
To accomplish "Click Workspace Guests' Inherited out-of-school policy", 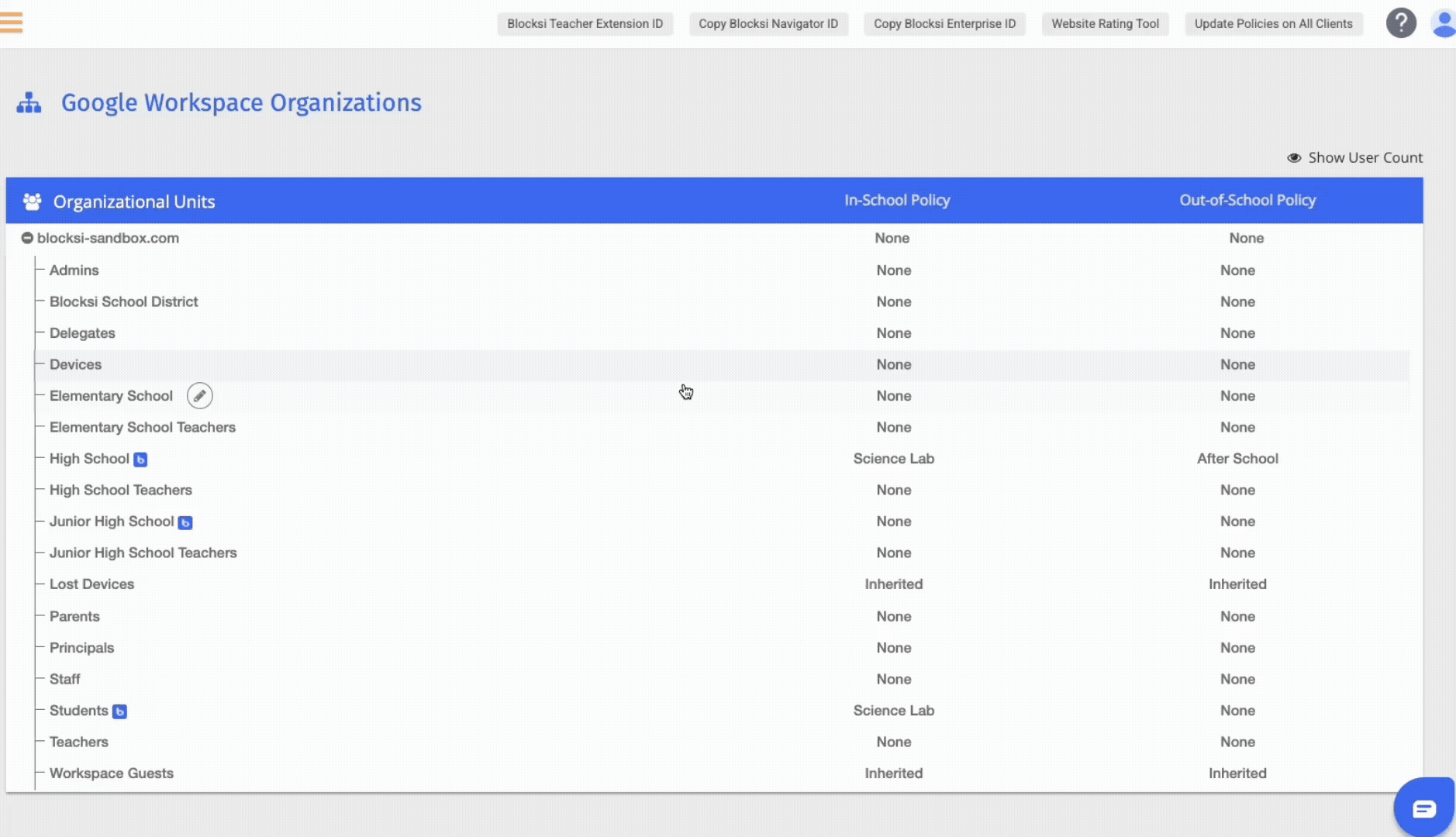I will pos(1237,773).
